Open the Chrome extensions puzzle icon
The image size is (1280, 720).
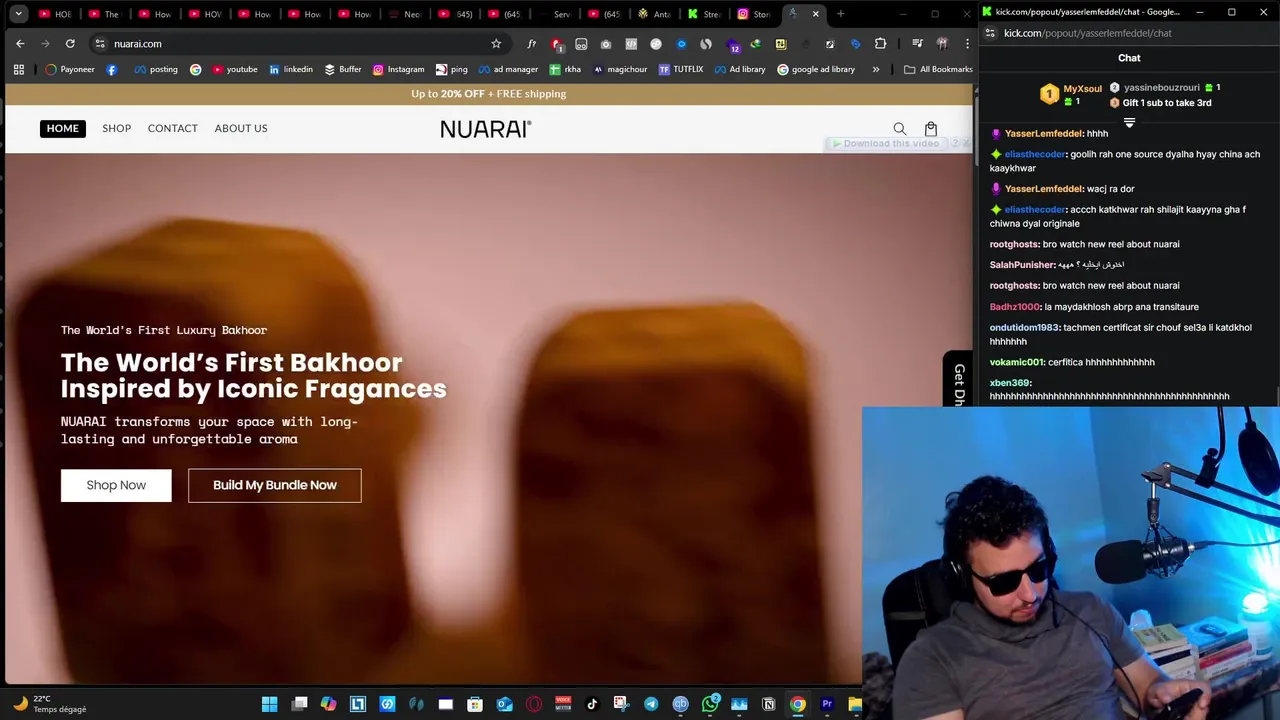tap(880, 44)
